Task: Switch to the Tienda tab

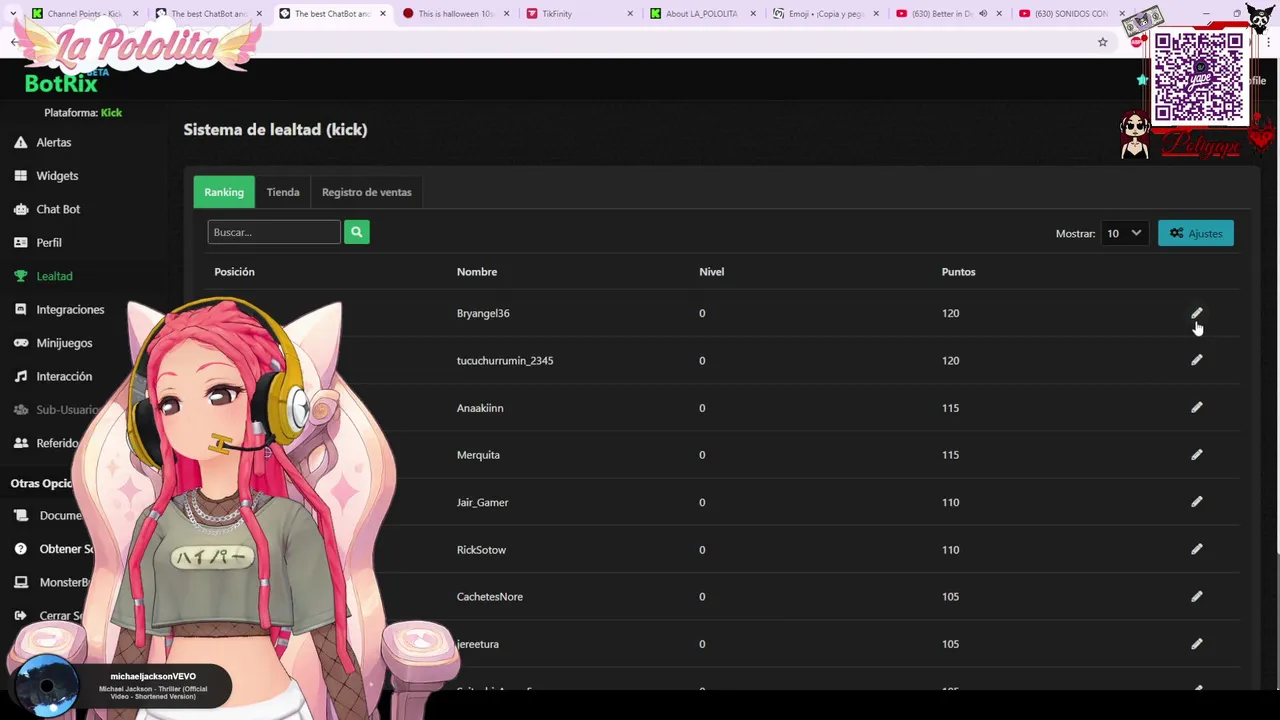Action: click(283, 192)
